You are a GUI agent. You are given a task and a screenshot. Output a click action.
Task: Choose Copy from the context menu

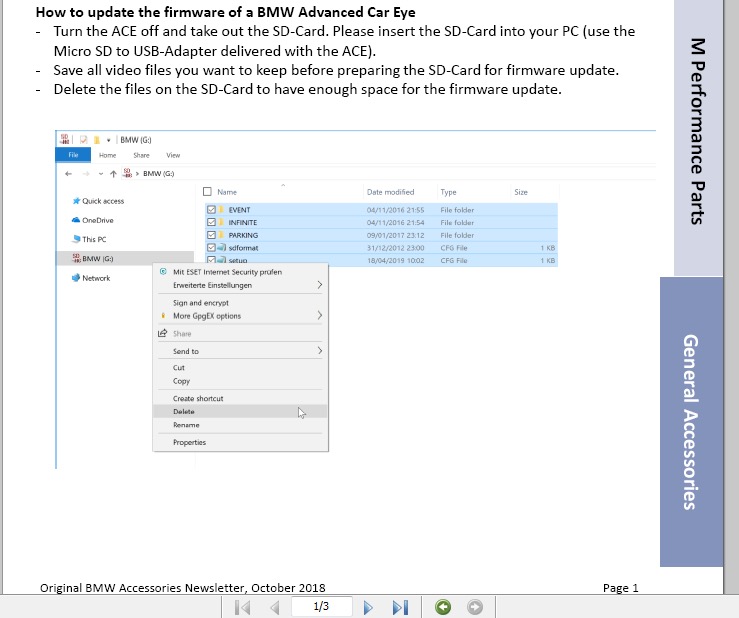point(240,381)
